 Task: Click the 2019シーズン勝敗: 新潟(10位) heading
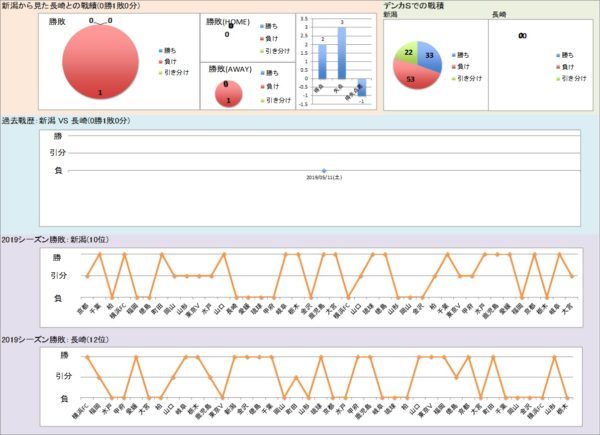61,240
